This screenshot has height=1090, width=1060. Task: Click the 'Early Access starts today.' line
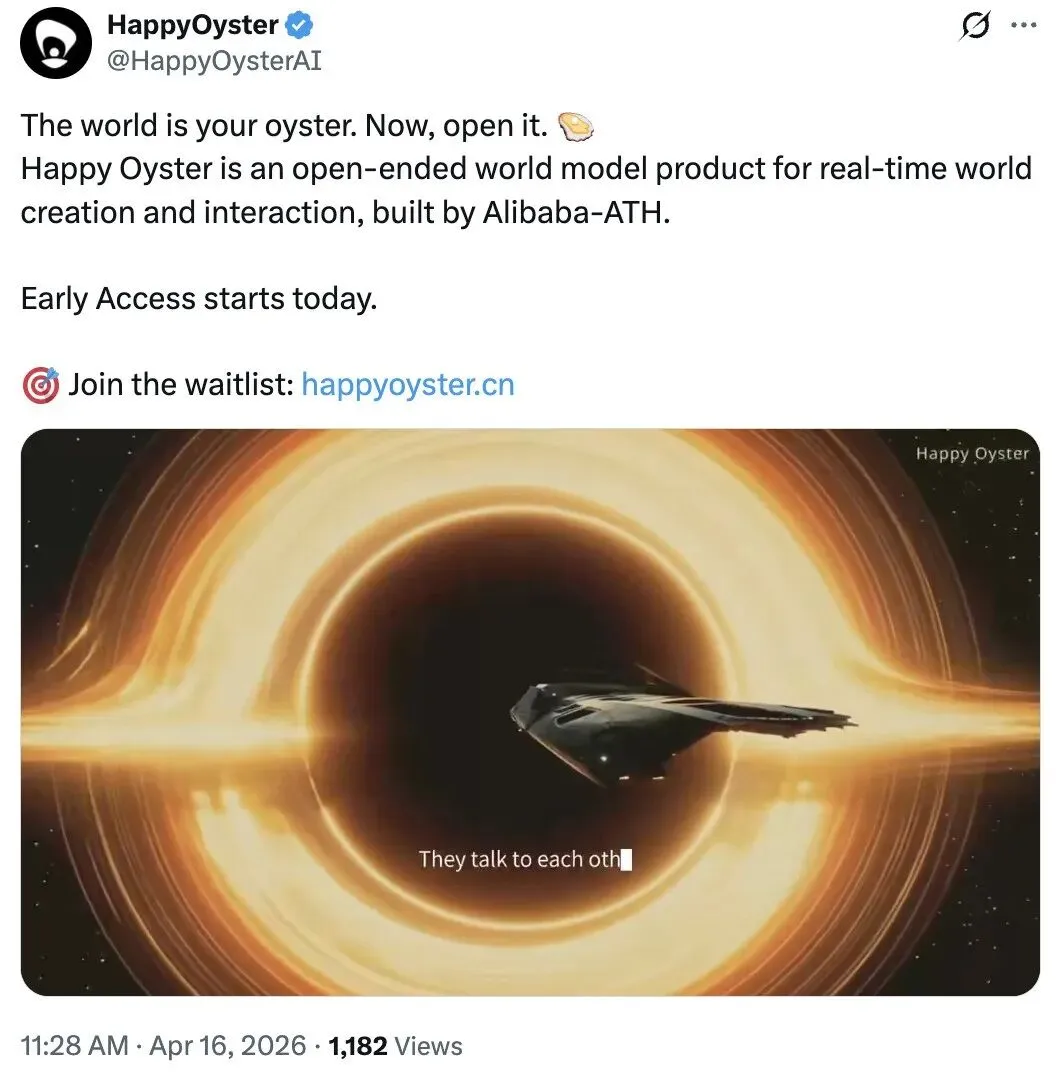pos(199,299)
